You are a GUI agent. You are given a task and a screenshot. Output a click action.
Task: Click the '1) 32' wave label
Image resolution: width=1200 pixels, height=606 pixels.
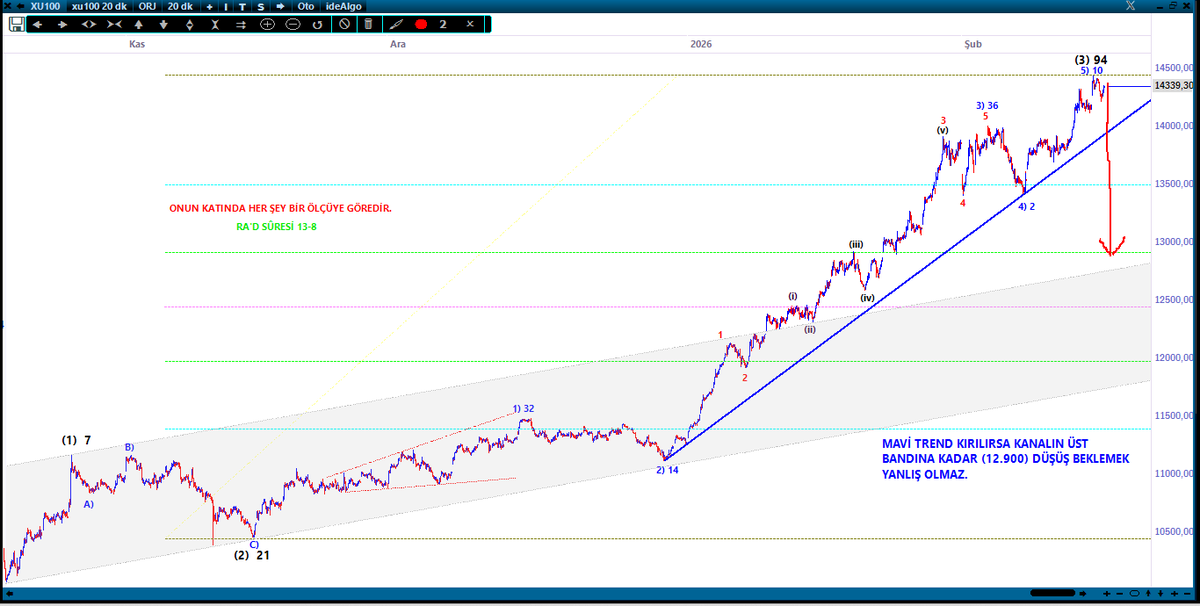coord(524,409)
